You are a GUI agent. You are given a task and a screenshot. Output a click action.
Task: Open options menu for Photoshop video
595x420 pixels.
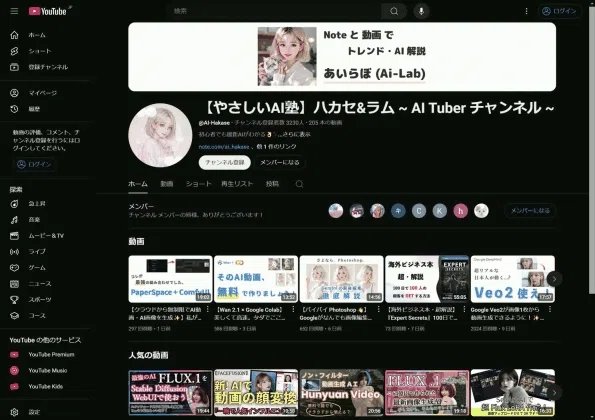[x=379, y=310]
